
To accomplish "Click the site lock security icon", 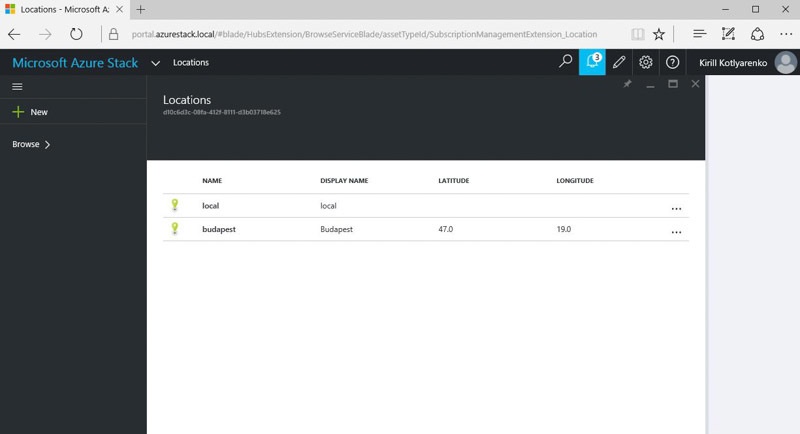I will [x=113, y=34].
